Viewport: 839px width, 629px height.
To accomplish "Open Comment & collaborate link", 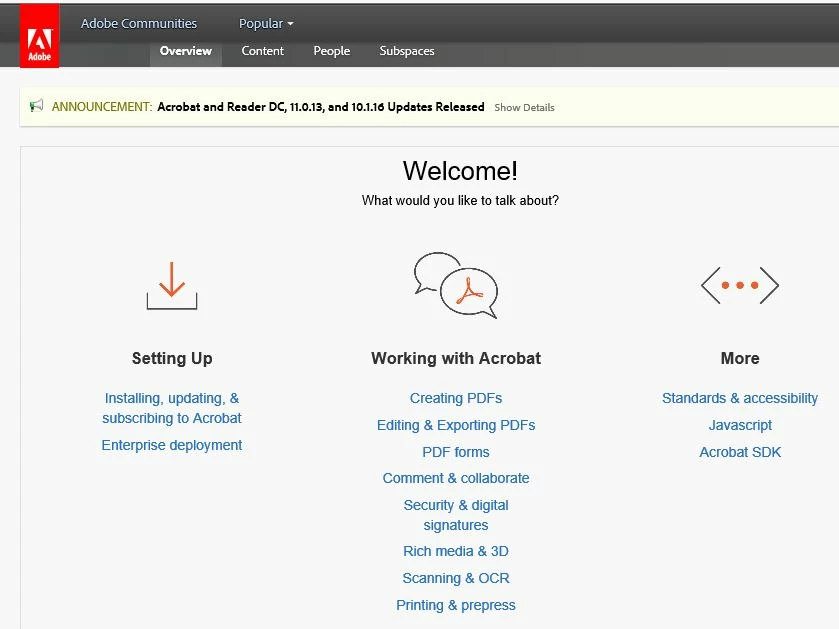I will (x=456, y=478).
